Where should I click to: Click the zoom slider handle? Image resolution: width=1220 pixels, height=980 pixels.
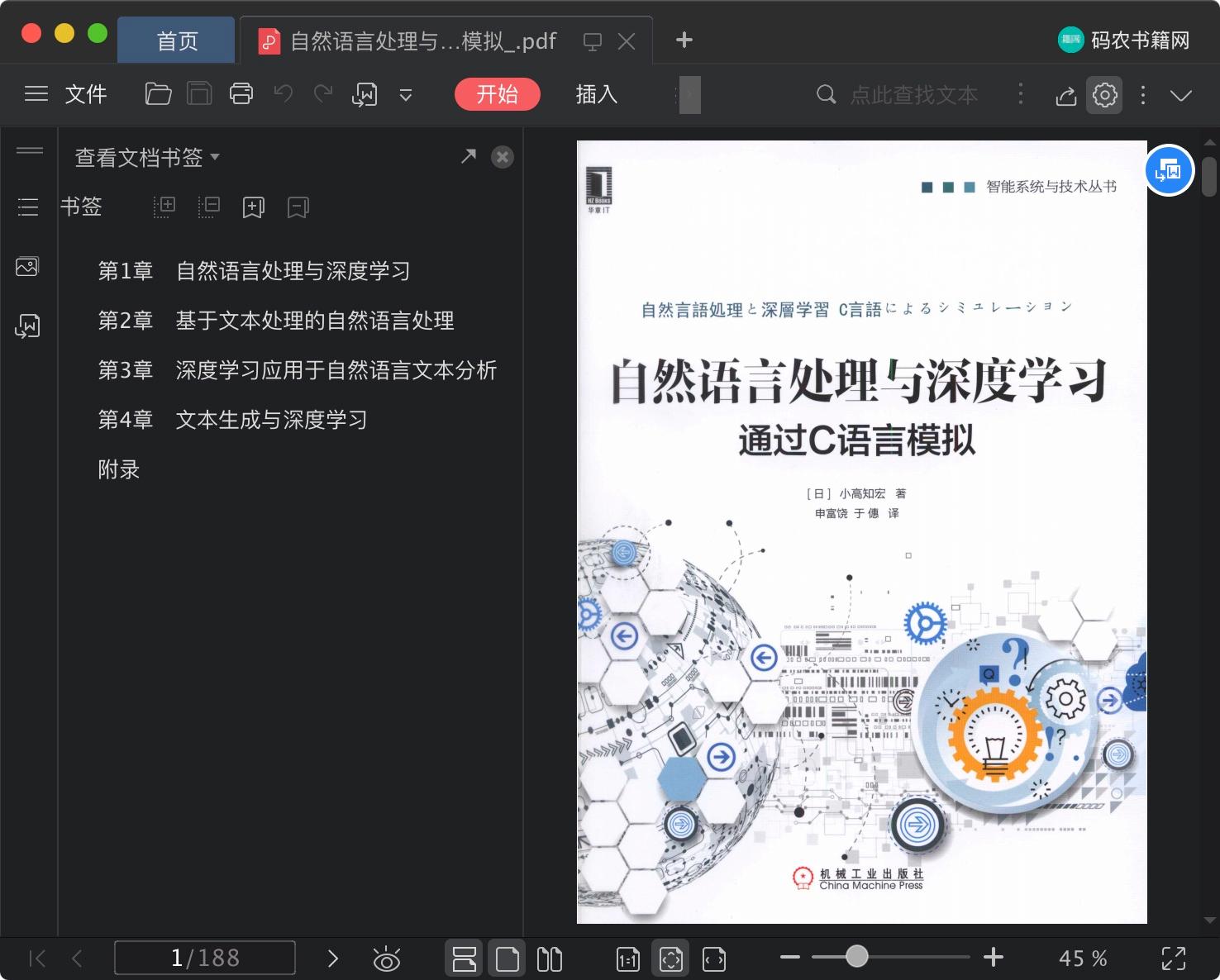(857, 957)
